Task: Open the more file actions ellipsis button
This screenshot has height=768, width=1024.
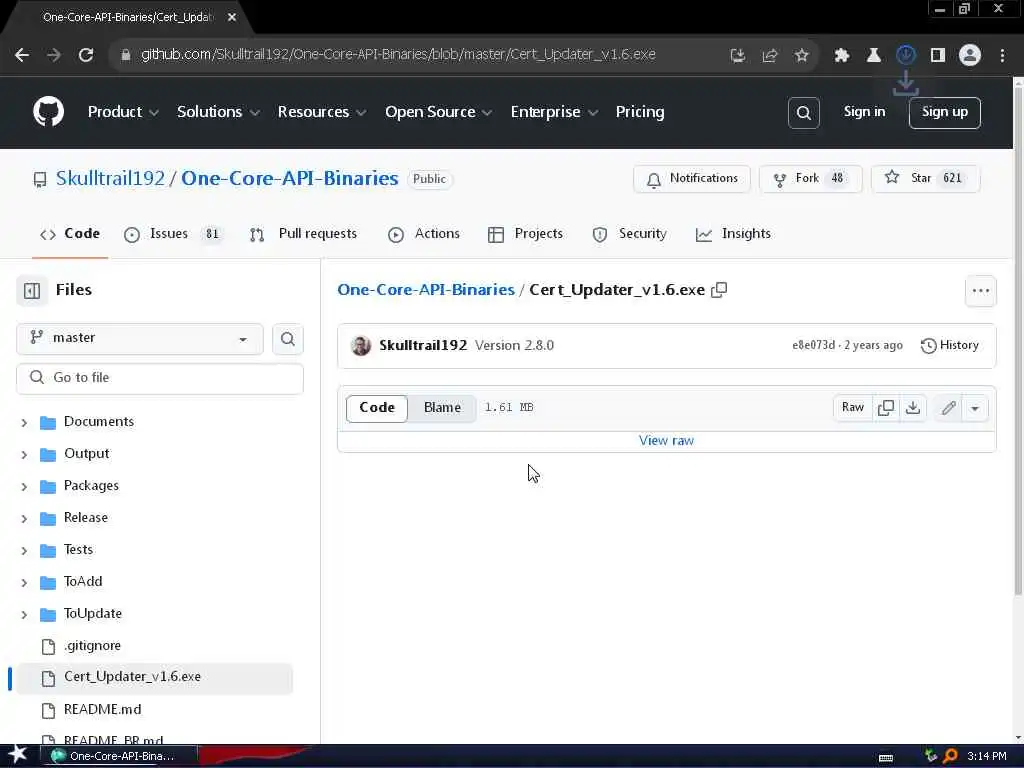Action: click(980, 291)
